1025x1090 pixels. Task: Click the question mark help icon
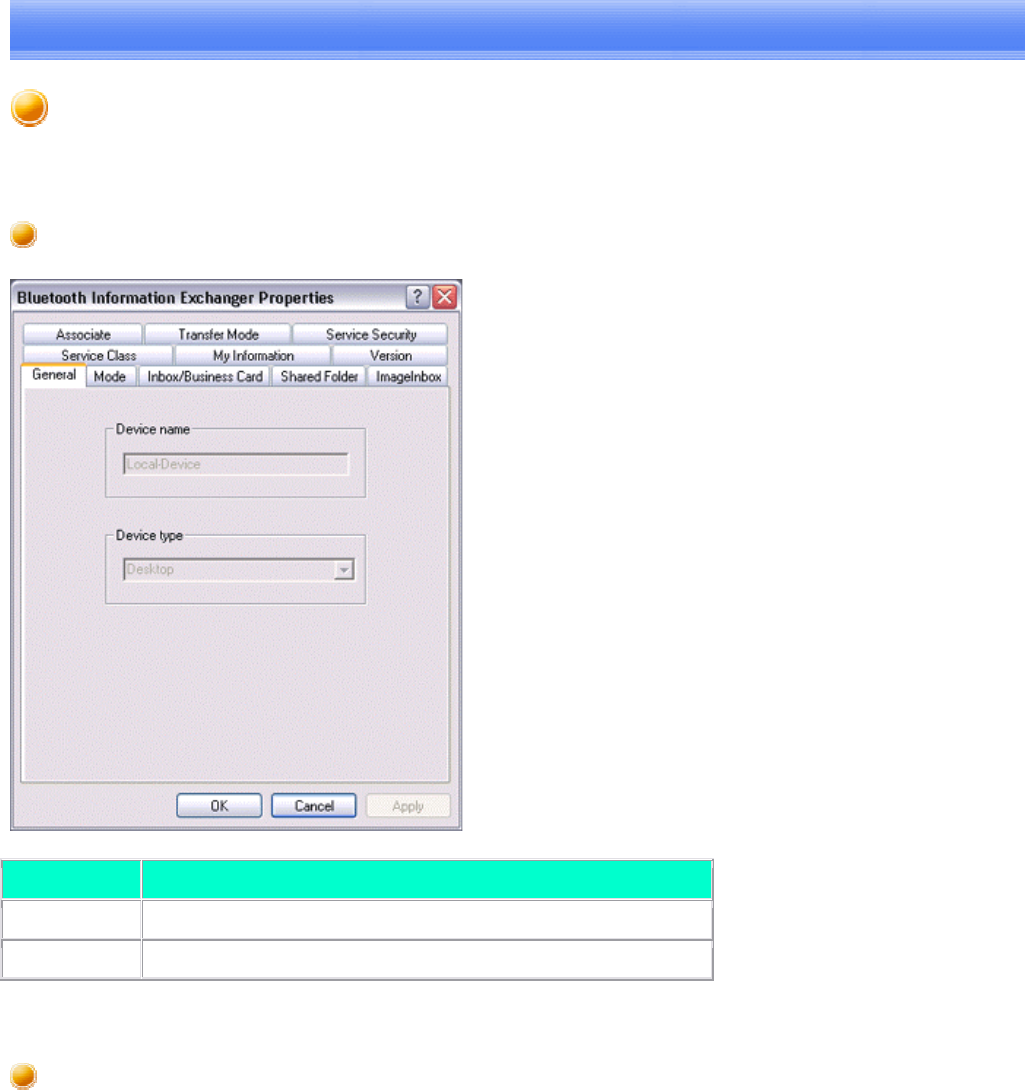417,297
